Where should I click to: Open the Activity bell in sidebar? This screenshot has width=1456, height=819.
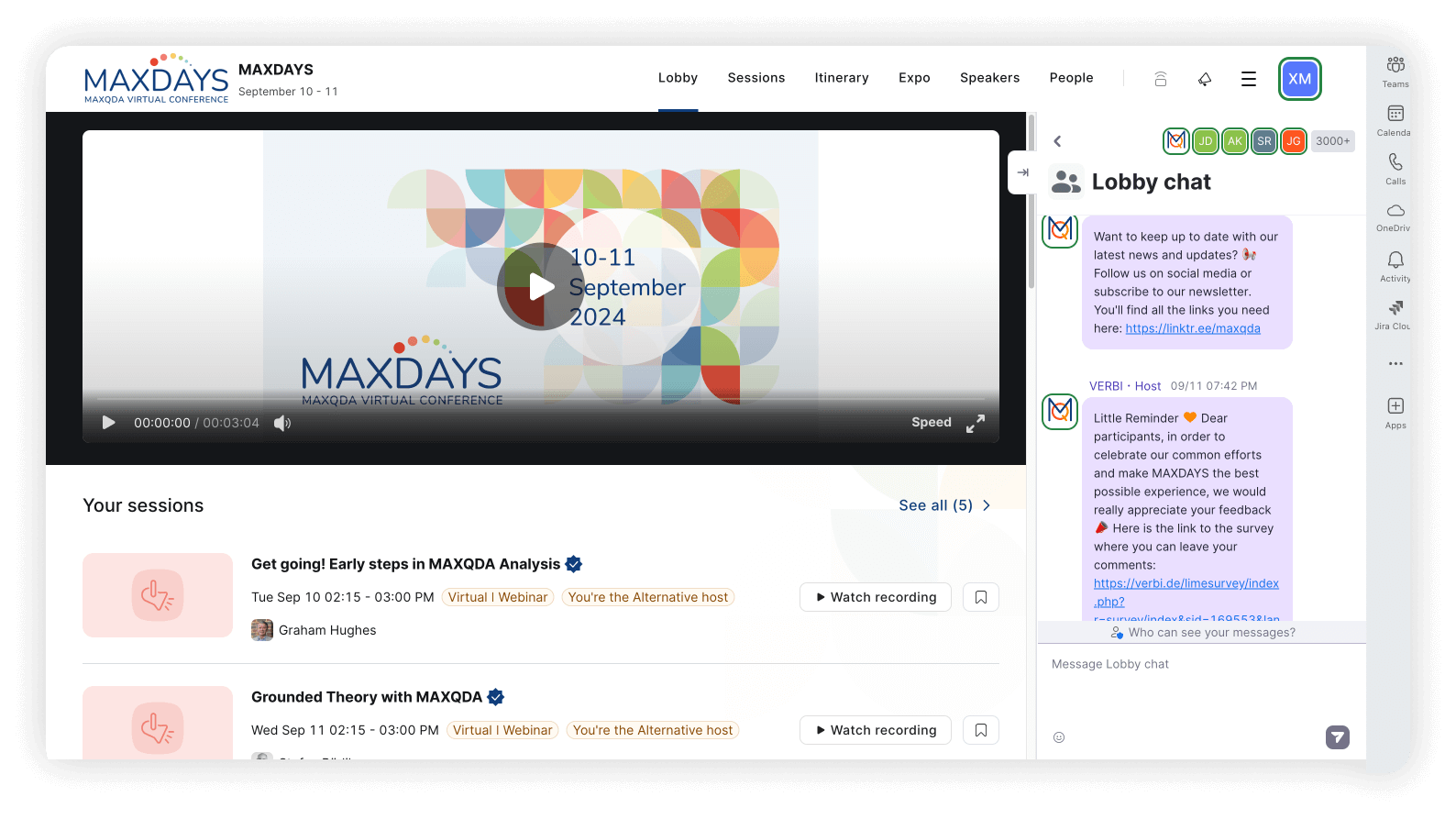[x=1395, y=260]
